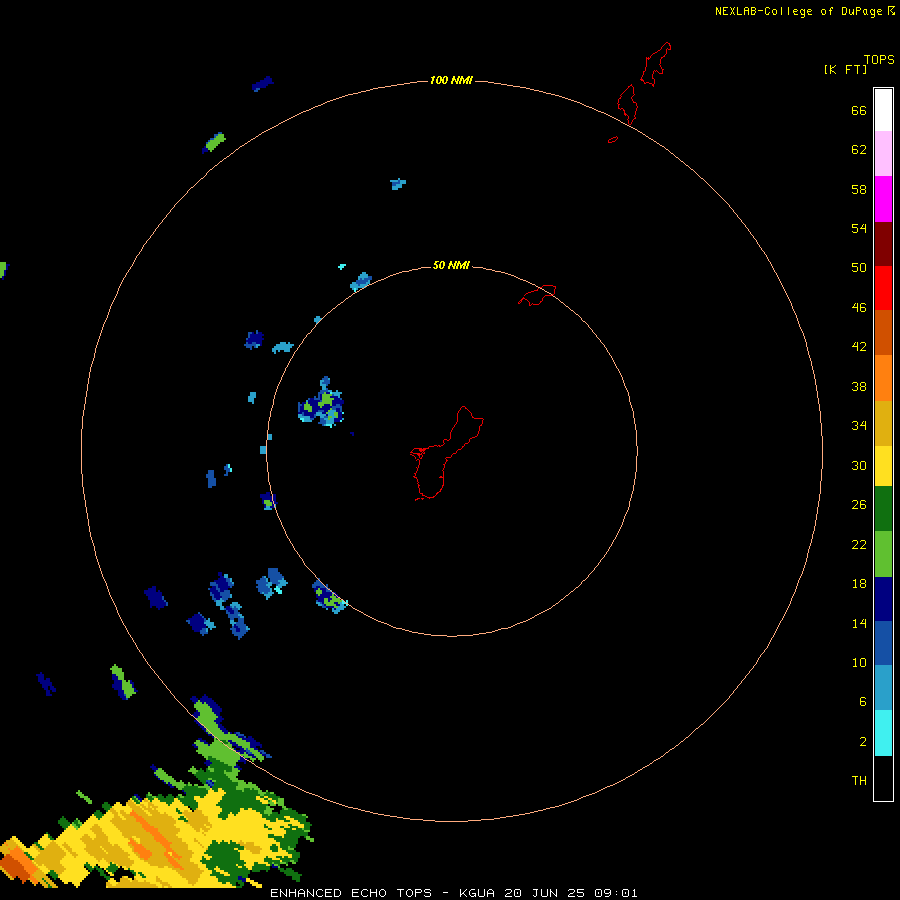Click the legend value 58
900x900 pixels.
(x=859, y=189)
